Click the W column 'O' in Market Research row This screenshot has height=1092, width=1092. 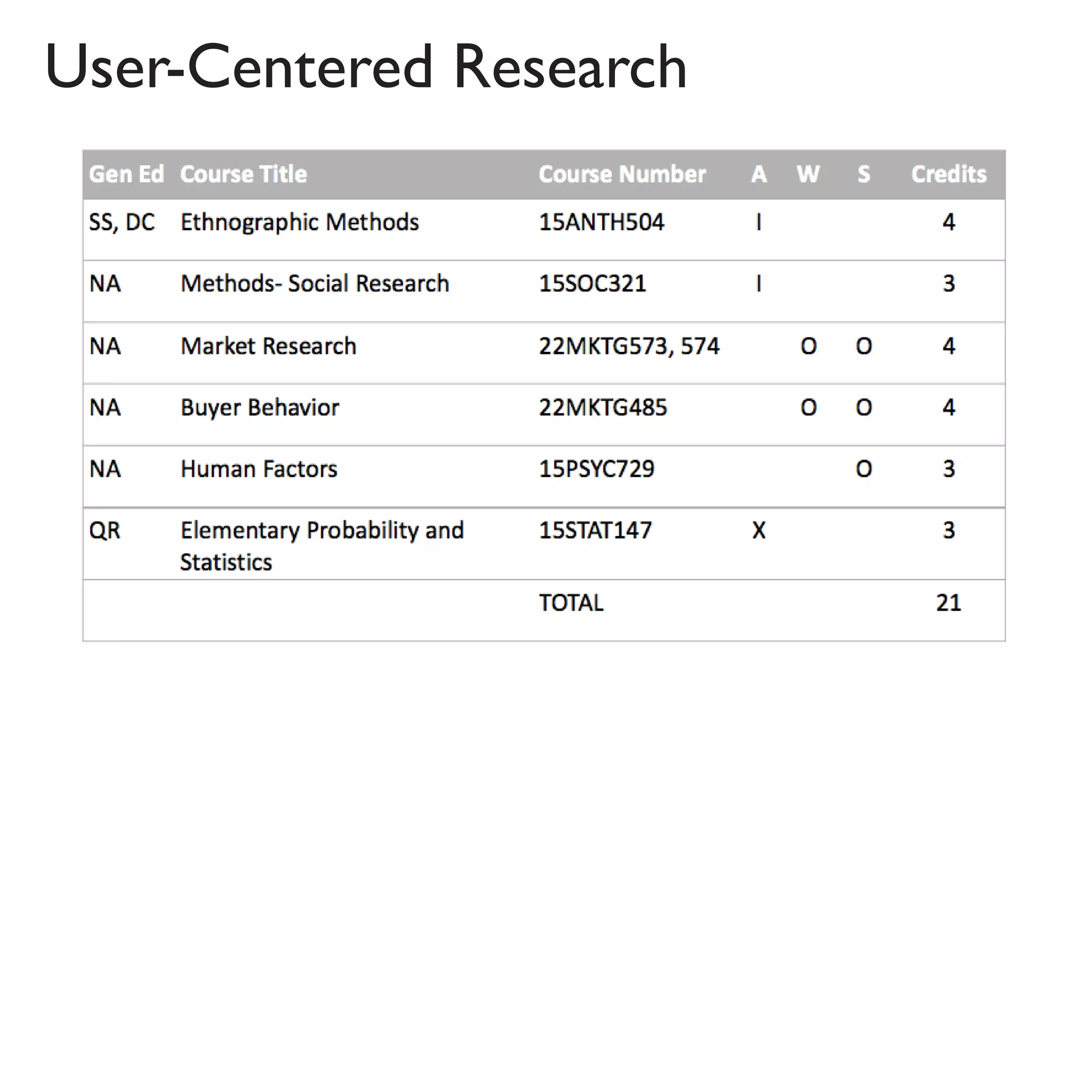click(x=809, y=346)
